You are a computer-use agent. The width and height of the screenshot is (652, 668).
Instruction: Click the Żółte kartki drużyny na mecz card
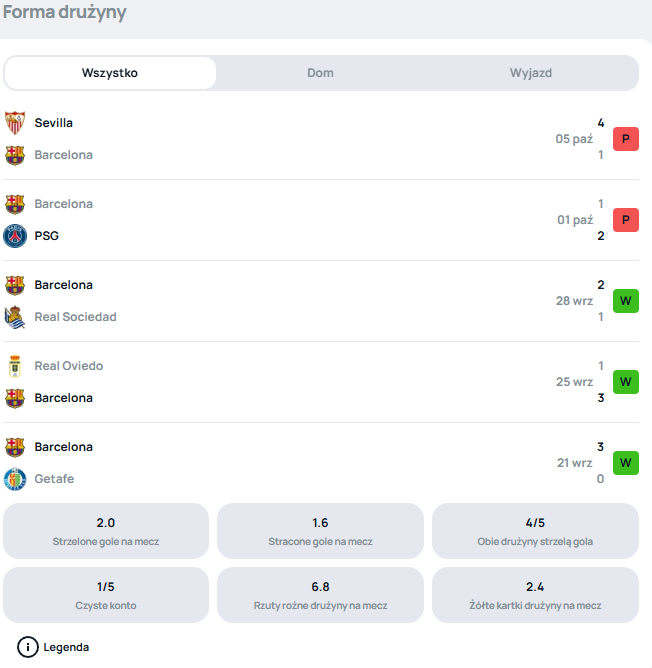coord(535,595)
